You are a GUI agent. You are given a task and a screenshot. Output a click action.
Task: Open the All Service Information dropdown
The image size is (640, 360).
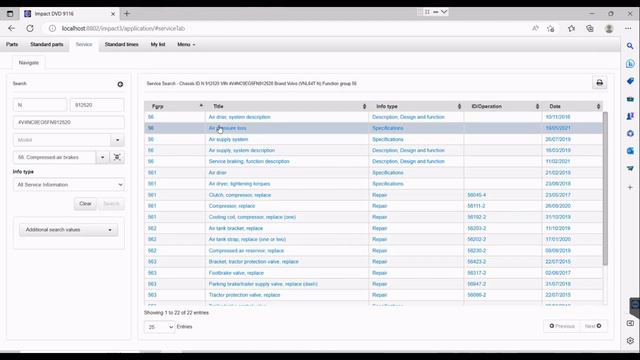69,184
